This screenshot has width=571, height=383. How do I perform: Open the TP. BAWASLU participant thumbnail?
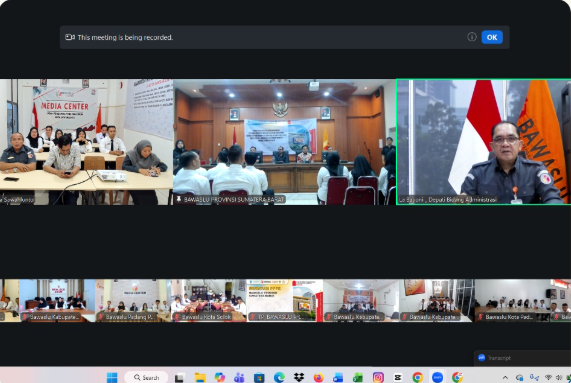pyautogui.click(x=285, y=300)
